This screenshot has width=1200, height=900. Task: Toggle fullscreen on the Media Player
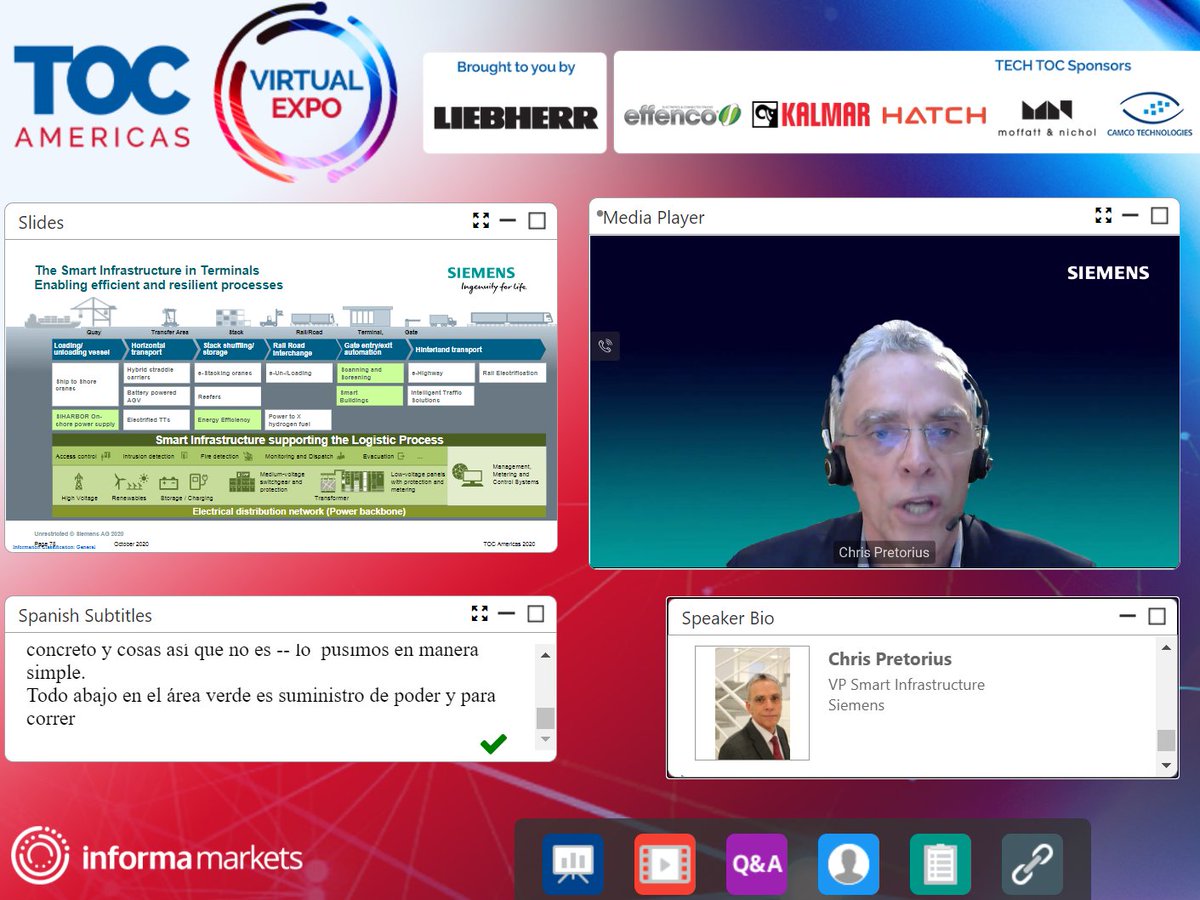(1103, 214)
